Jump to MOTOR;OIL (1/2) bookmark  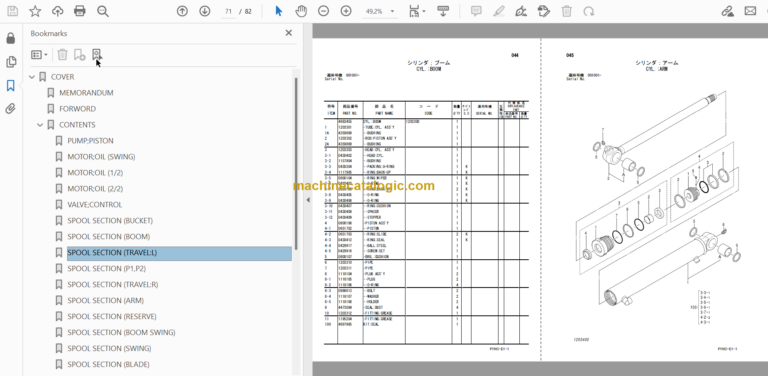[95, 173]
